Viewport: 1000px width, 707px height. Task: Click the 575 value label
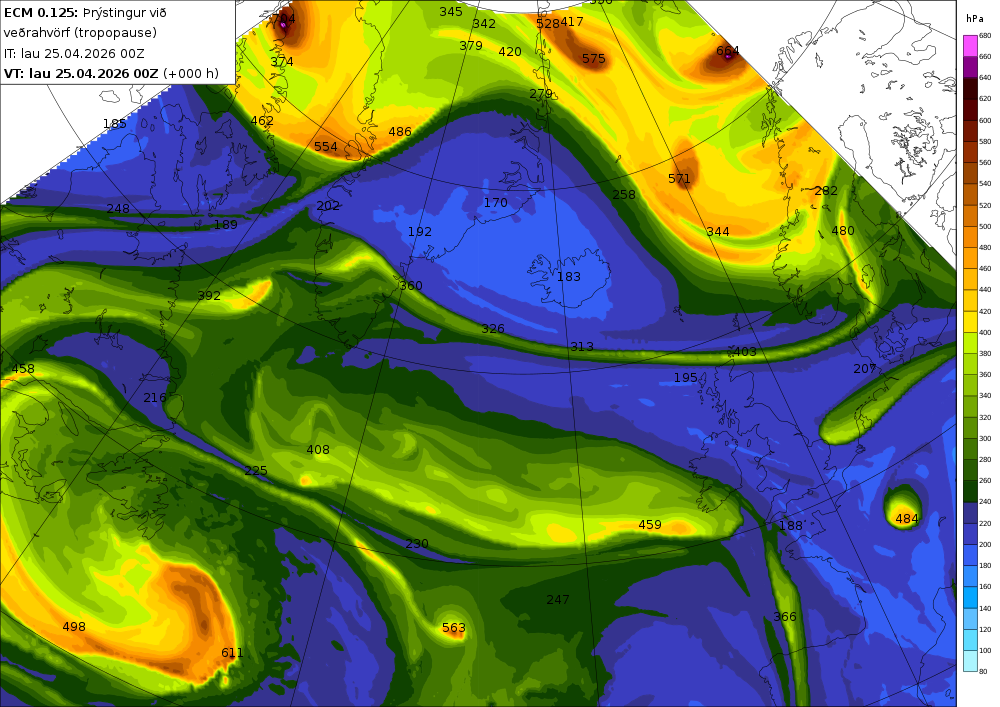tap(593, 59)
